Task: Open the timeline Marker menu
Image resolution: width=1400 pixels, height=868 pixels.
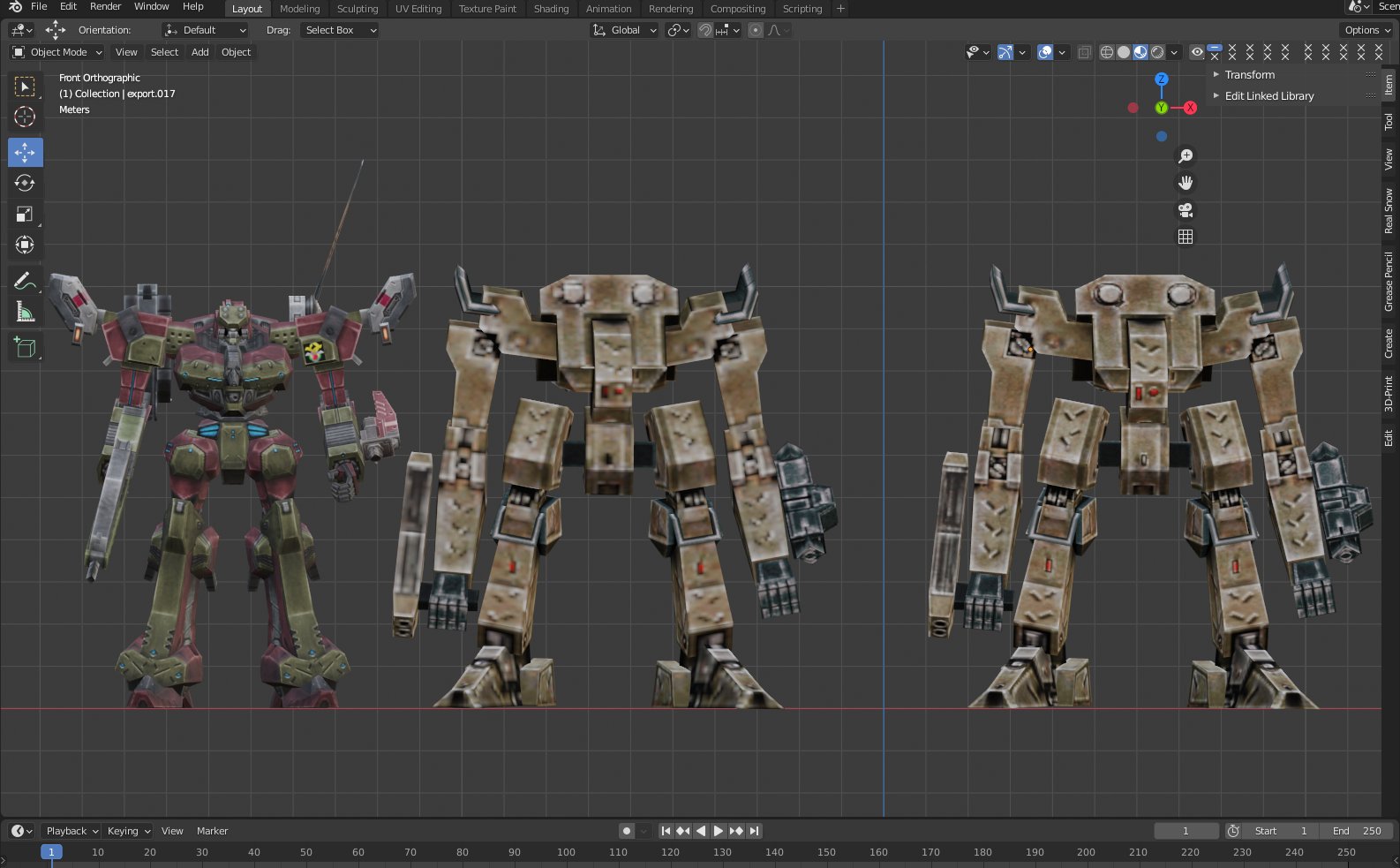Action: click(x=212, y=831)
